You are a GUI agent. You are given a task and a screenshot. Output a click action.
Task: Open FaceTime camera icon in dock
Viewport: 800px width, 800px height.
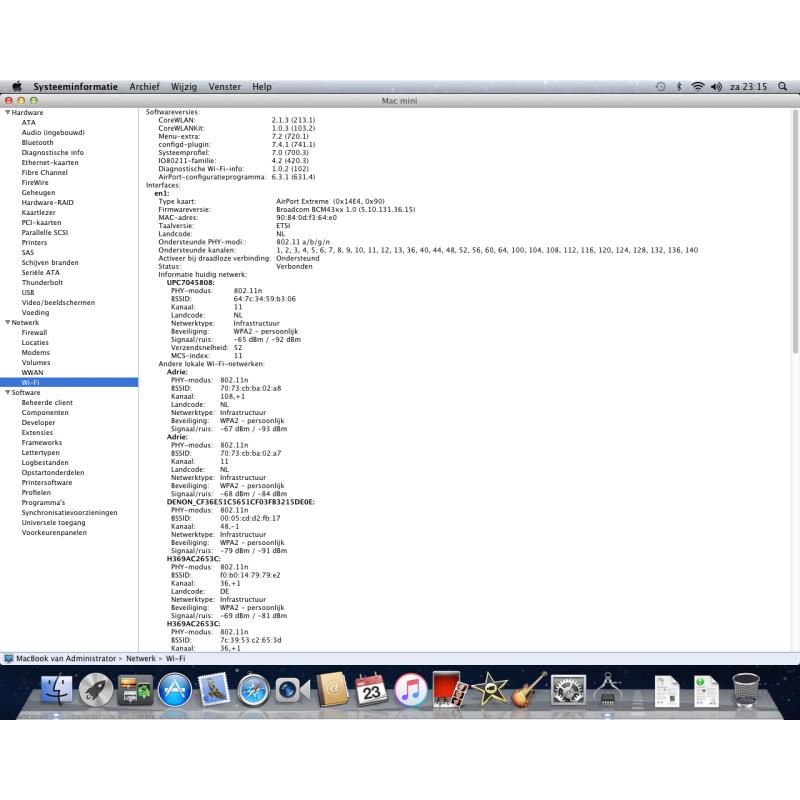tap(292, 690)
